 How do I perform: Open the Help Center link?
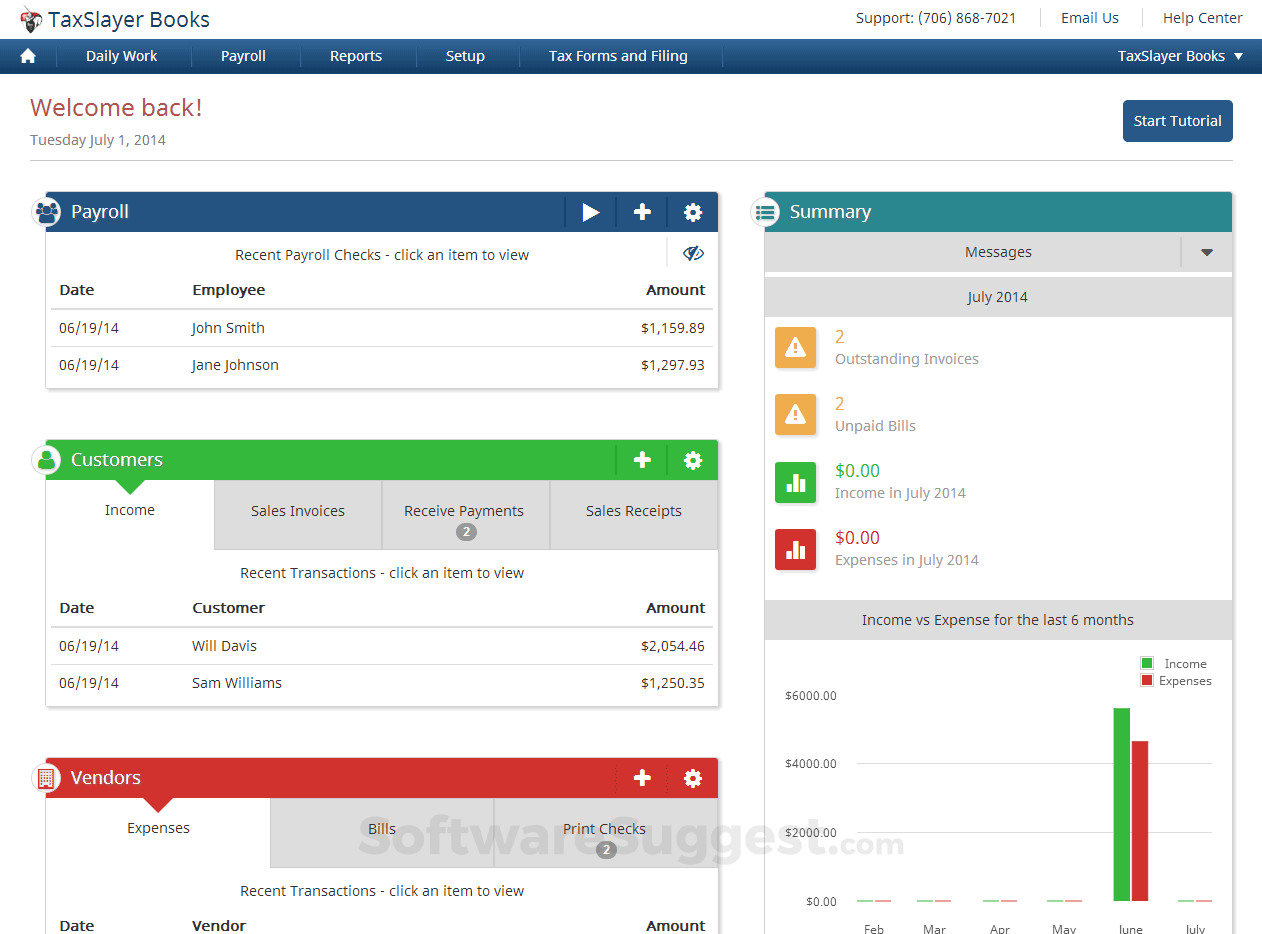1202,18
